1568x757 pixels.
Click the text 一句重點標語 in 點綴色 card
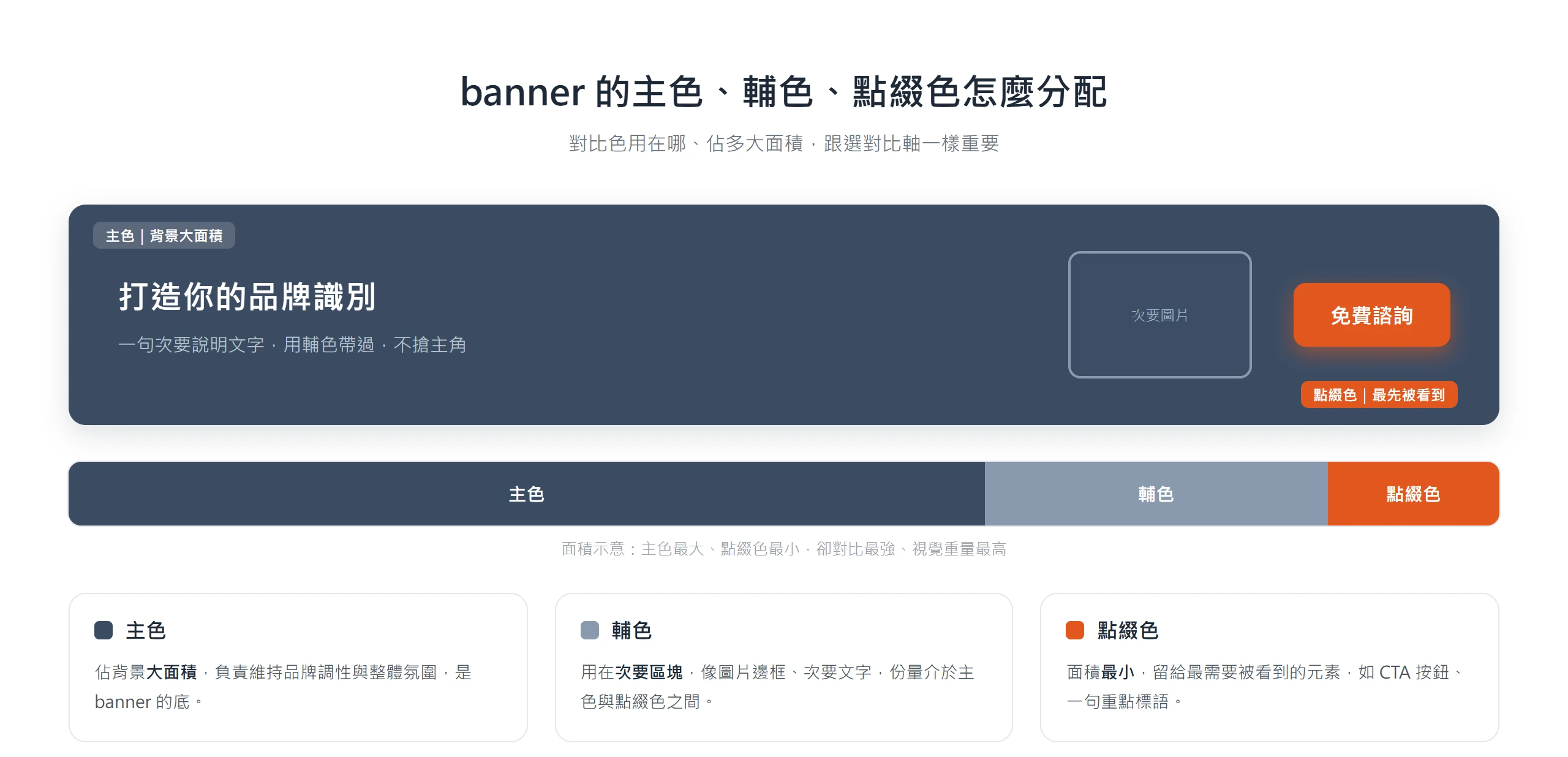(x=1117, y=701)
